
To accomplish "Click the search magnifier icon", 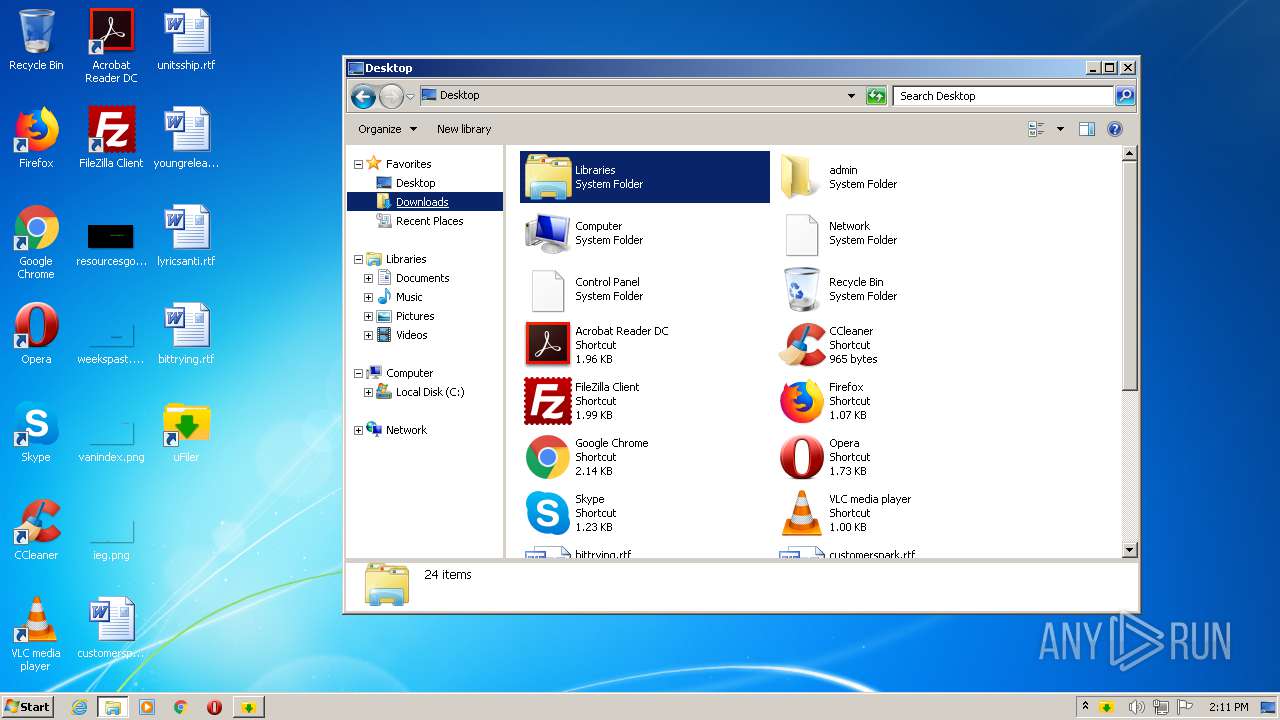I will click(x=1125, y=96).
